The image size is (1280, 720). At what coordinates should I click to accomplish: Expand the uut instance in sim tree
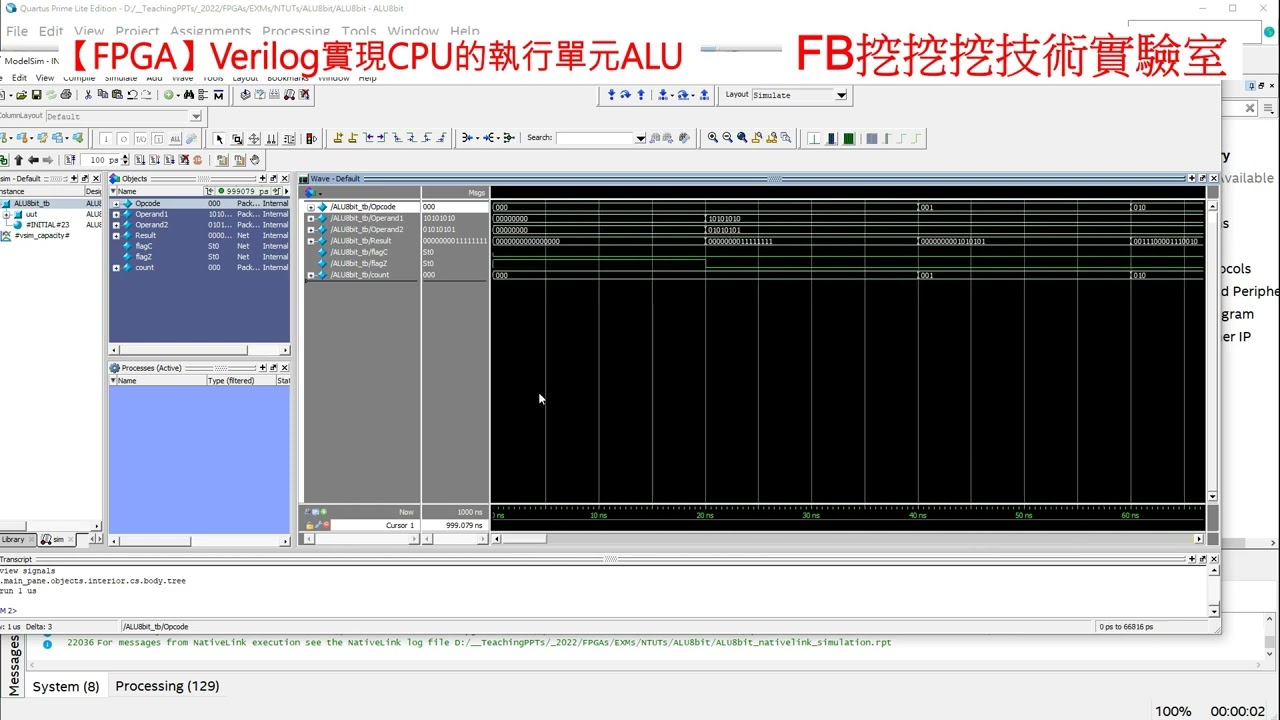pyautogui.click(x=6, y=214)
